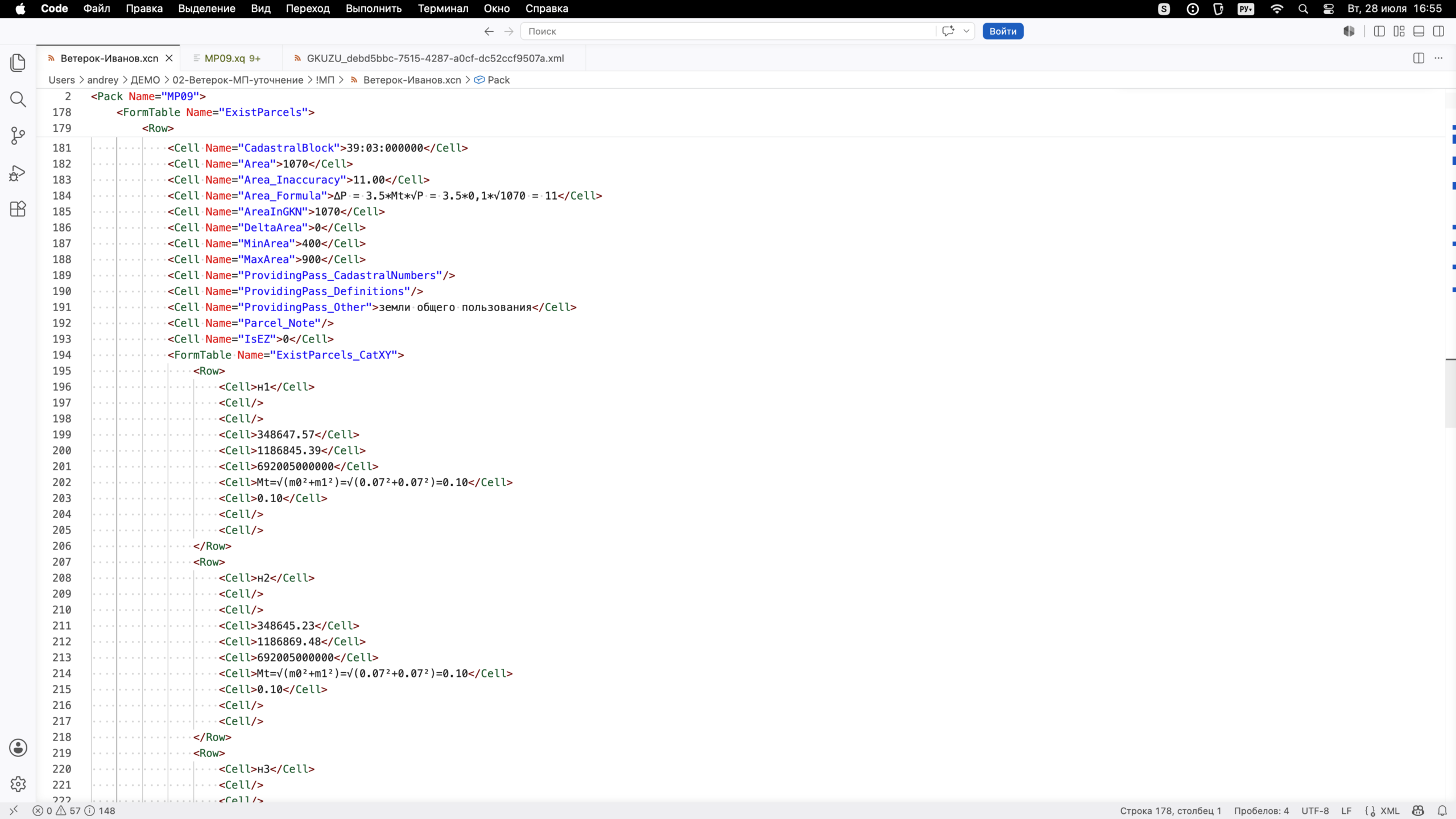This screenshot has width=1456, height=819.
Task: Show problems: errors and warnings count
Action: click(74, 810)
